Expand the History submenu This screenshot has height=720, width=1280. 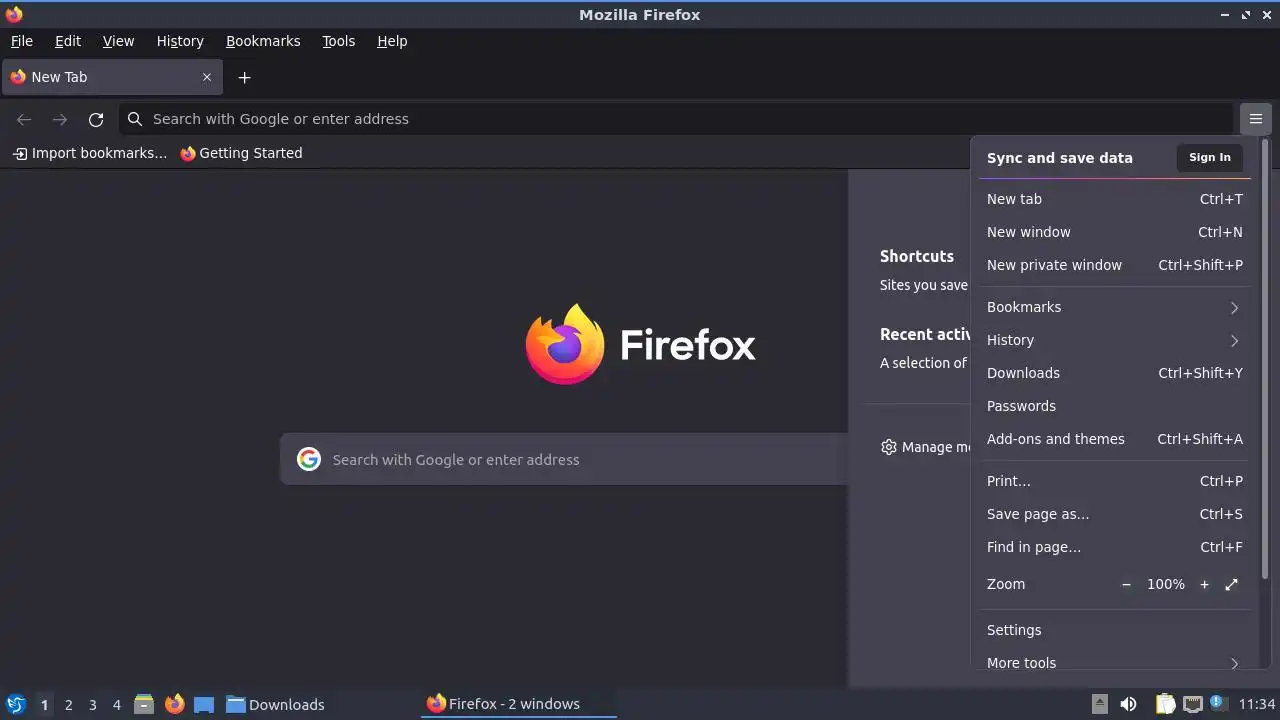[x=1113, y=340]
